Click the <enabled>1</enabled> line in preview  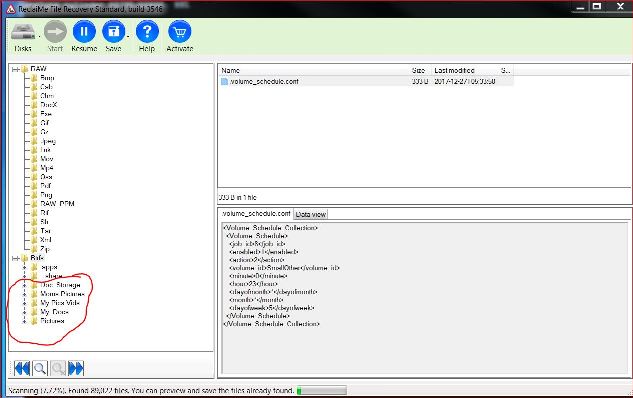[263, 252]
